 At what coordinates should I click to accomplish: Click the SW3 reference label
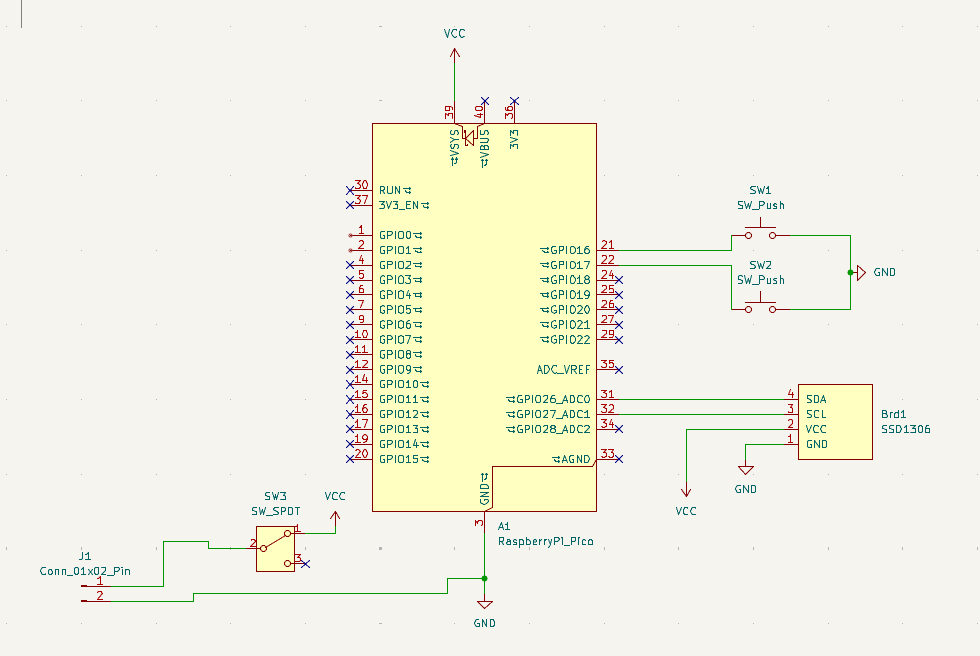pos(275,496)
